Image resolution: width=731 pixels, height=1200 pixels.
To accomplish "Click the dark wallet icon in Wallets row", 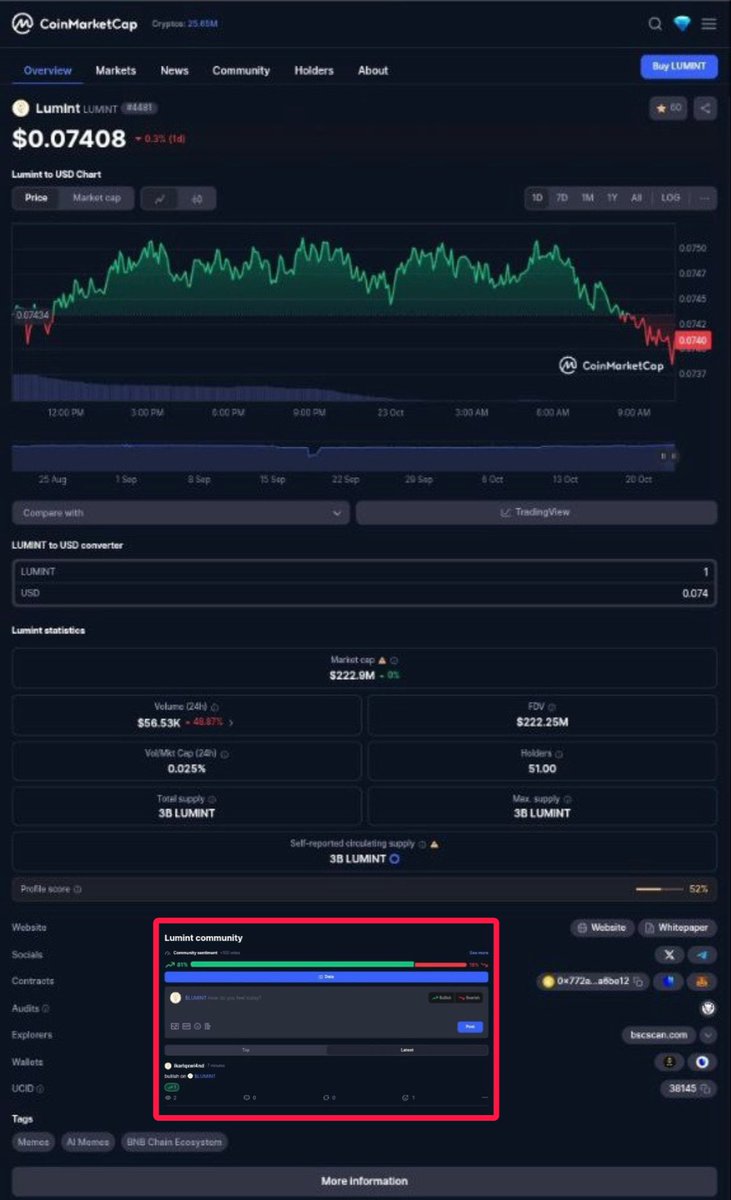I will (x=669, y=1062).
